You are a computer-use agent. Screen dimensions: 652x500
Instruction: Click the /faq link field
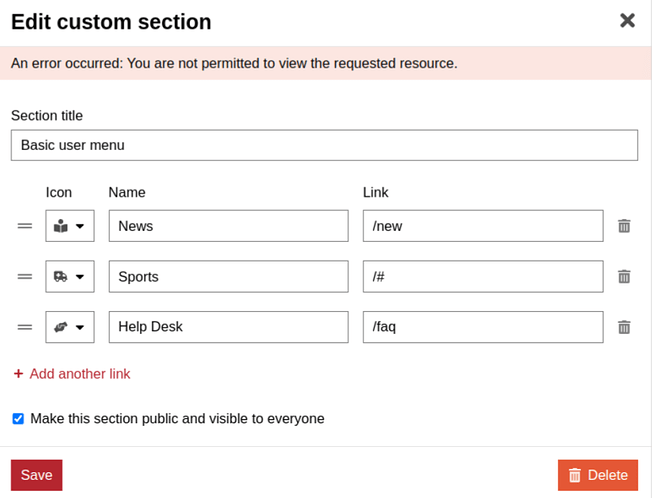(x=483, y=327)
